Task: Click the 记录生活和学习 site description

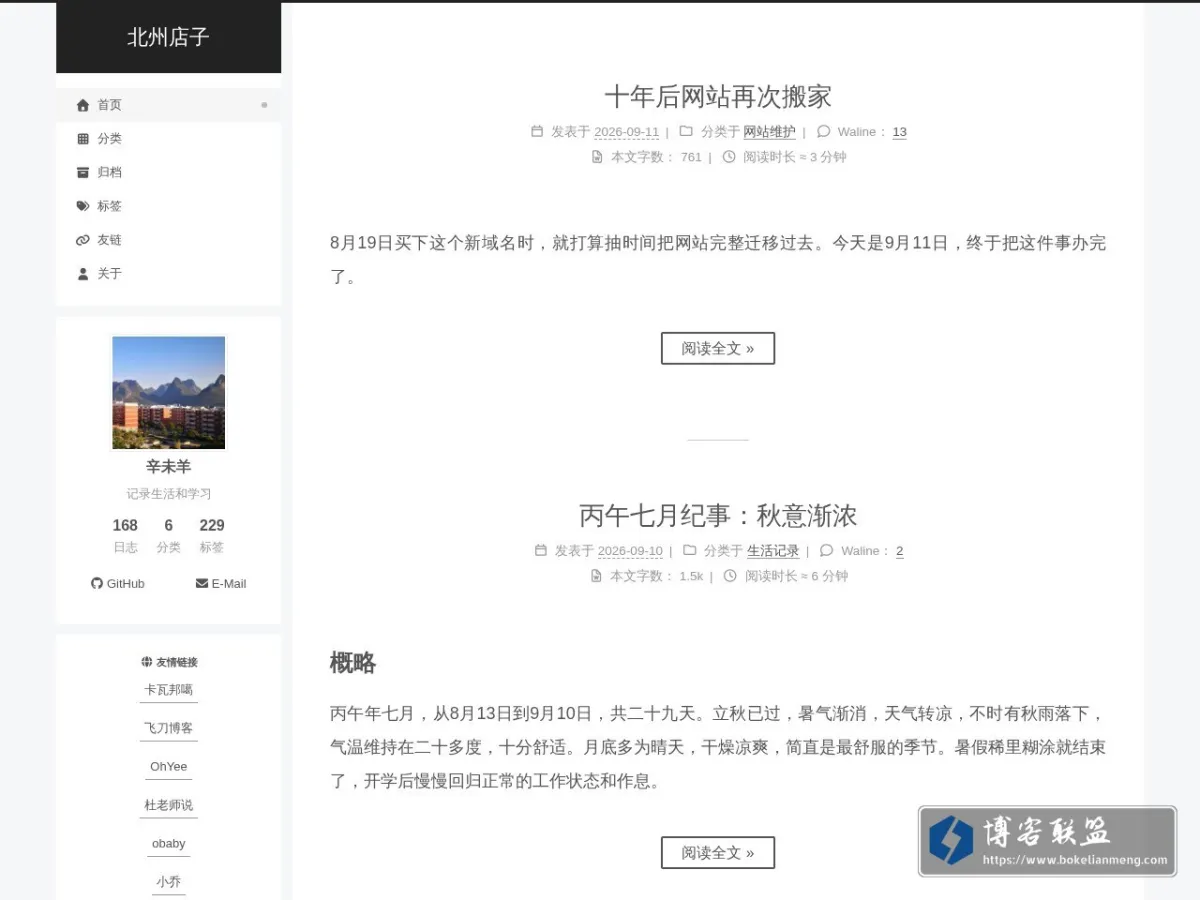Action: point(168,494)
